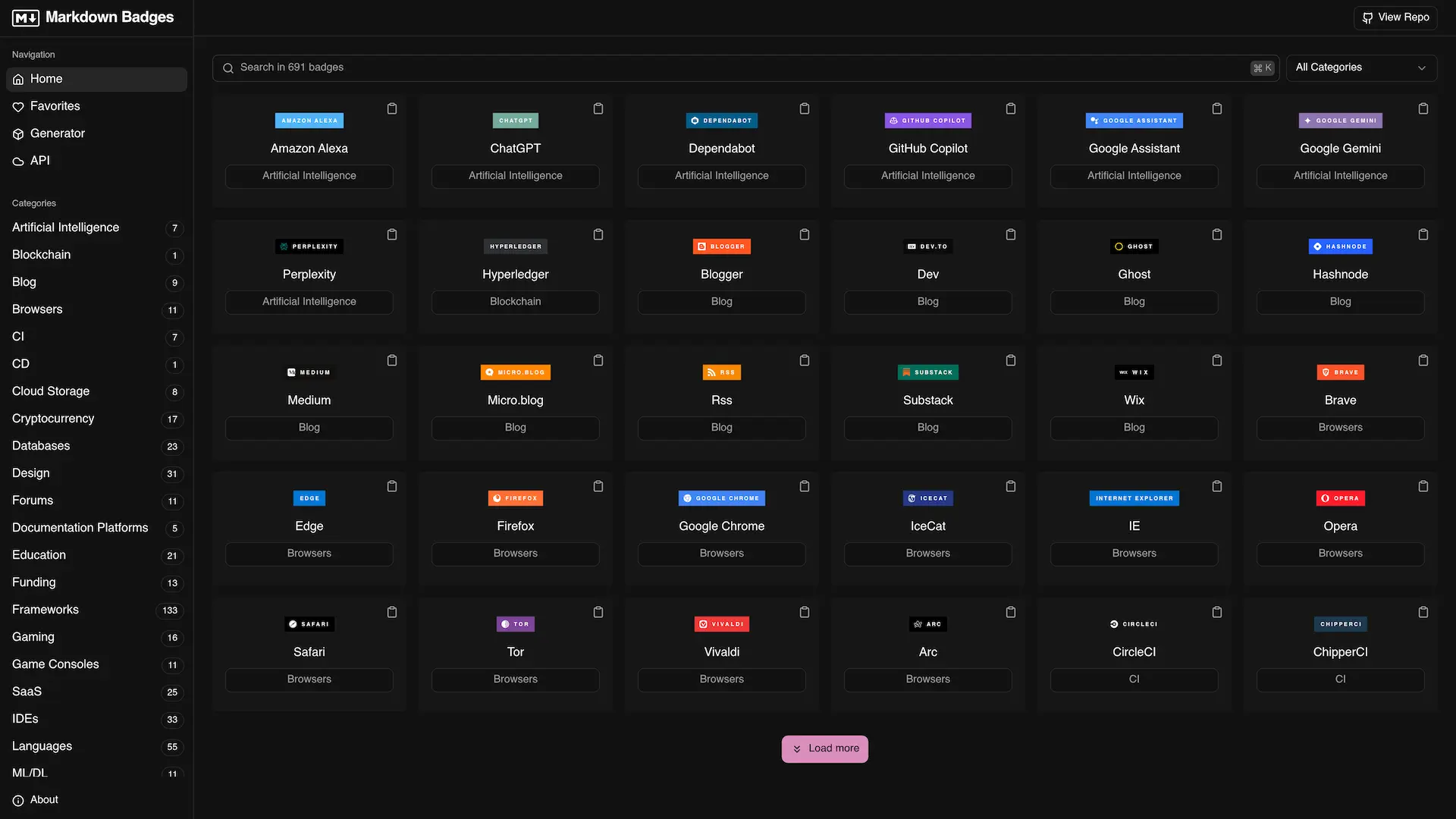Click clipboard icon on Medium card
1456x819 pixels.
tap(392, 360)
